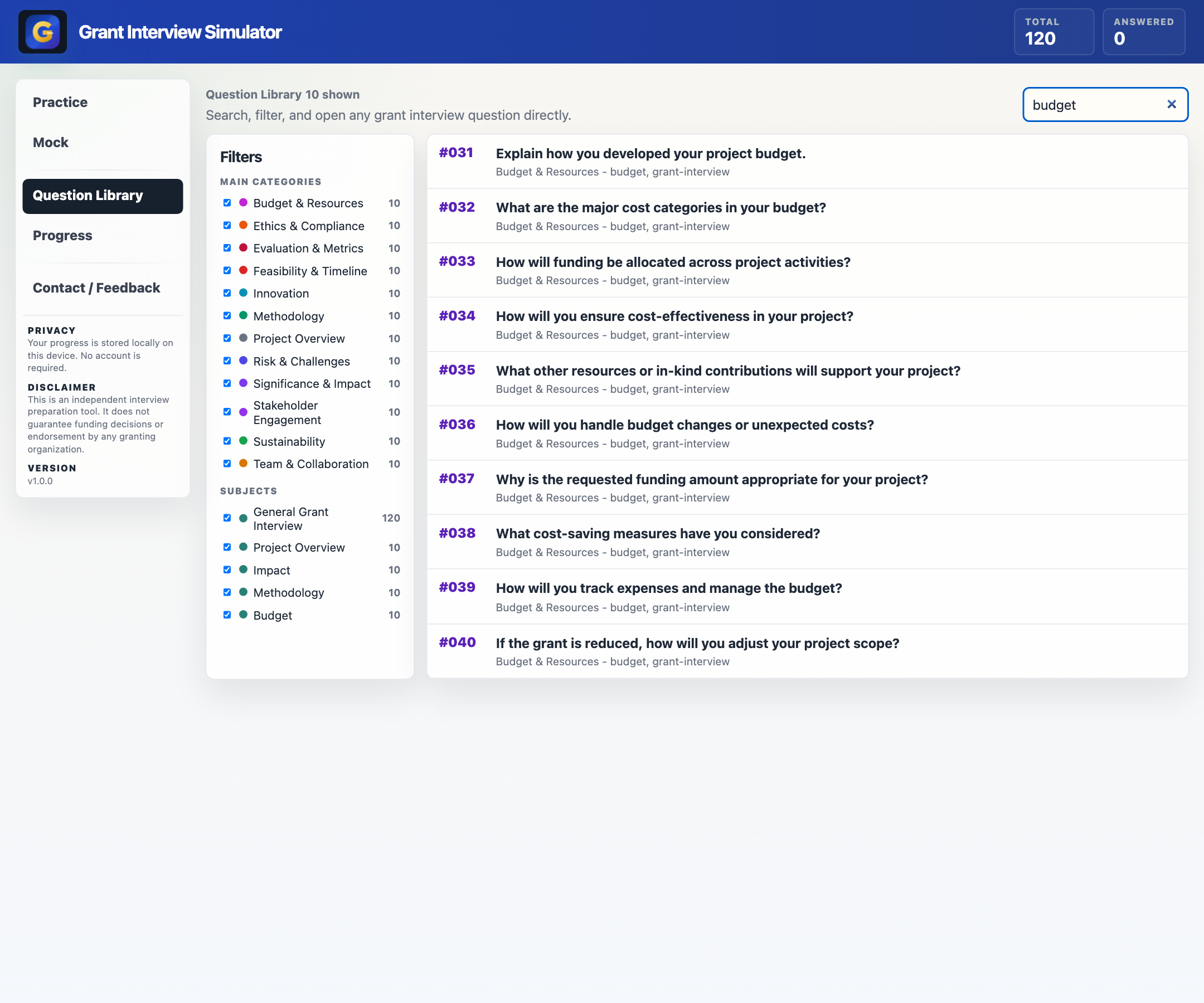Uncheck Ethics & Compliance filter
This screenshot has height=1003, width=1204.
[x=227, y=225]
